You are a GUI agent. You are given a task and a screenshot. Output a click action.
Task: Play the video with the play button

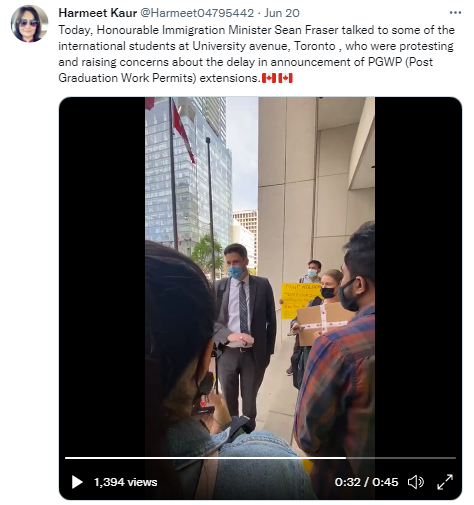point(77,482)
